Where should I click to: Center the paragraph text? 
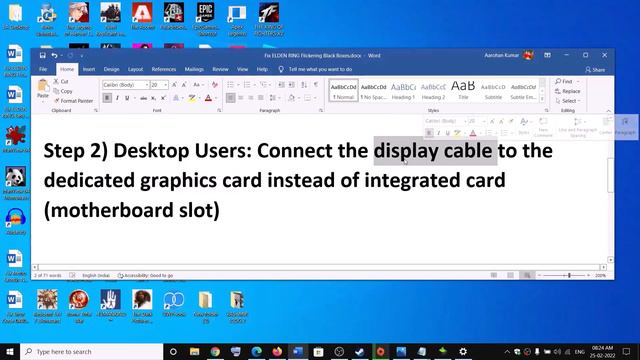[241, 98]
